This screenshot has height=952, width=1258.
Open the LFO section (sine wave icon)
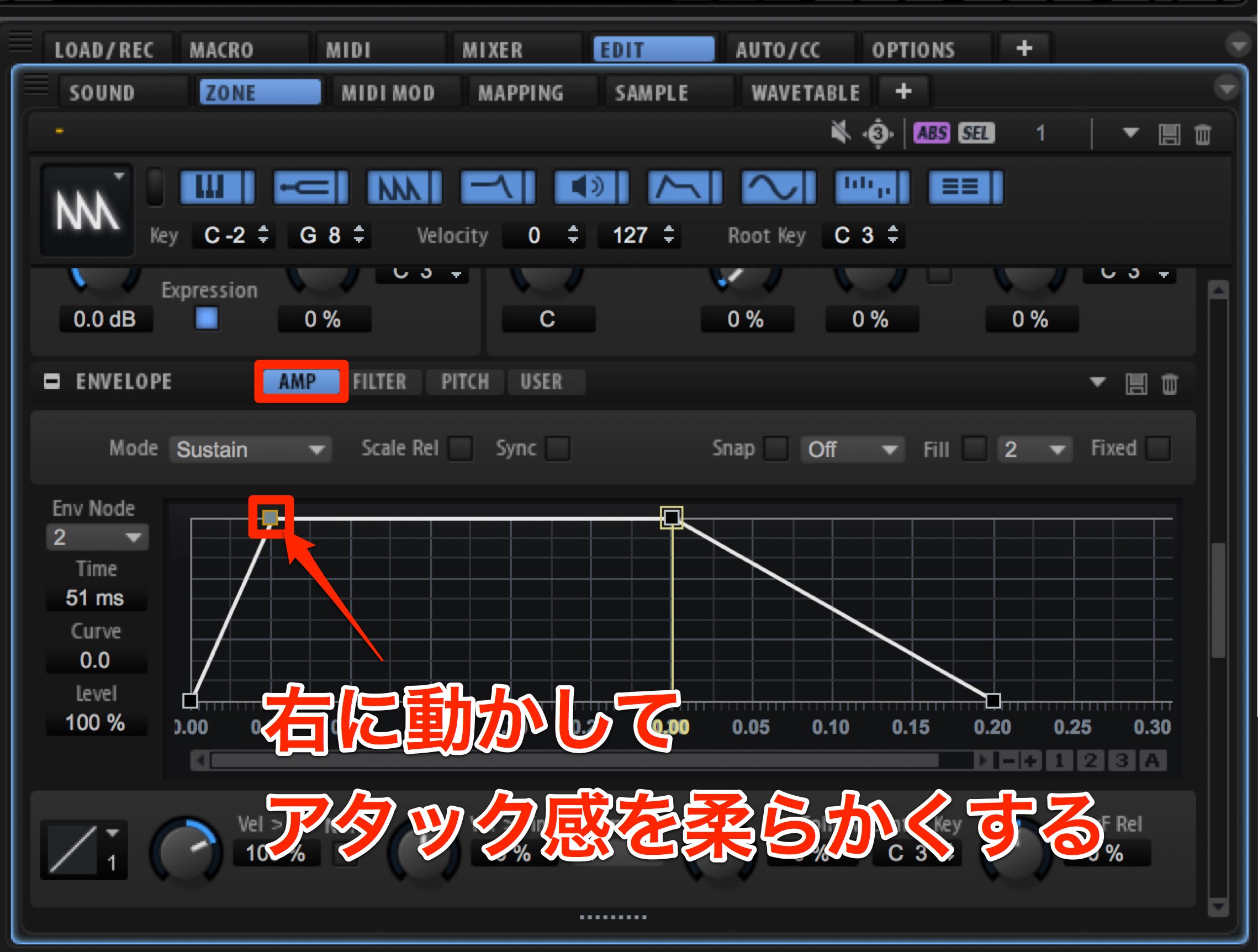(x=779, y=187)
